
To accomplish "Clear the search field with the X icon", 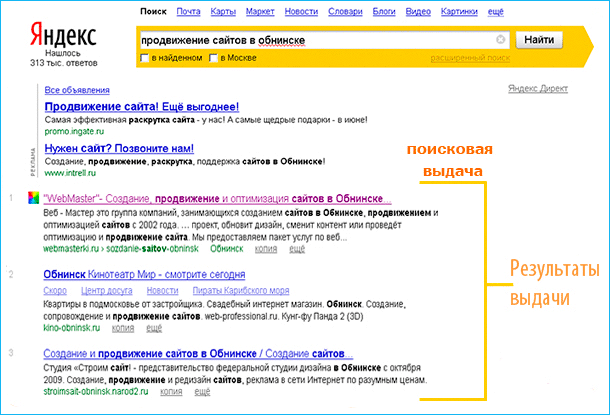I will [500, 39].
